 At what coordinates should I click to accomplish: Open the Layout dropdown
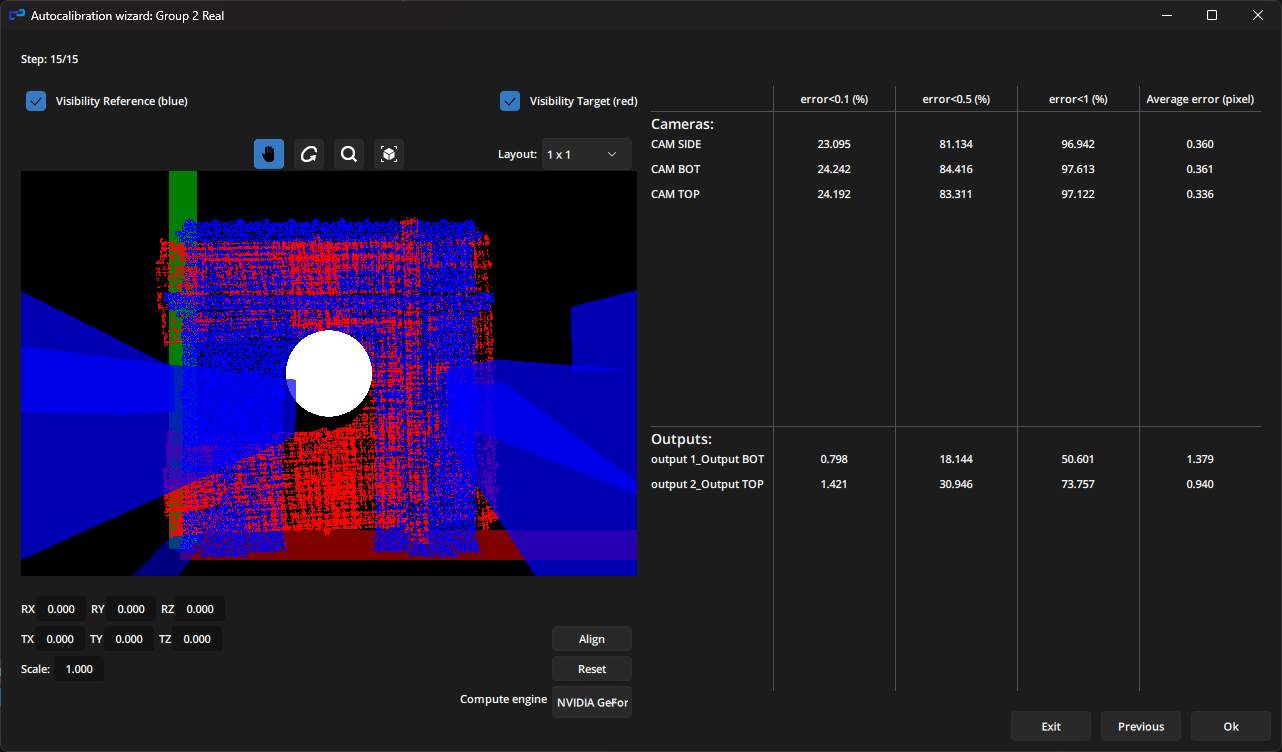point(585,153)
